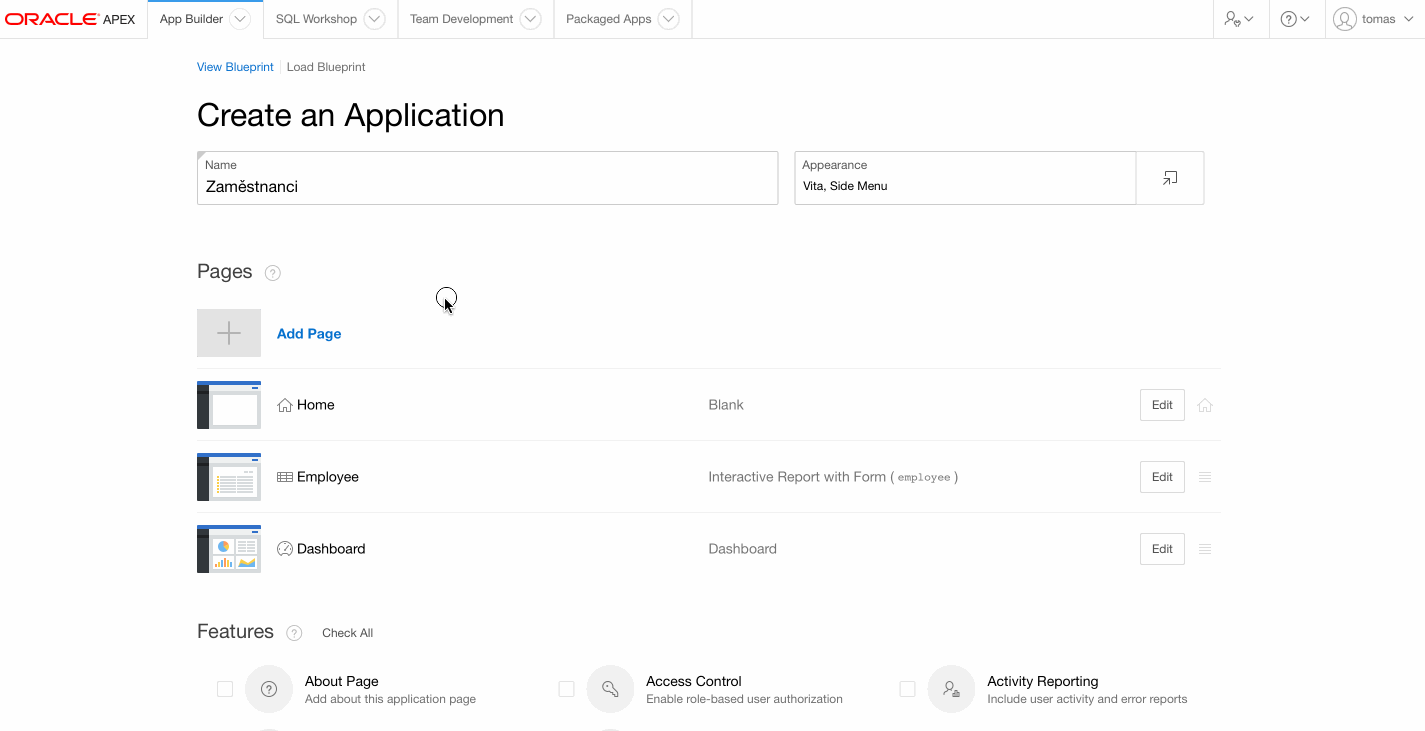The width and height of the screenshot is (1425, 731).
Task: Click the Dashboard page thumbnail
Action: pyautogui.click(x=229, y=549)
